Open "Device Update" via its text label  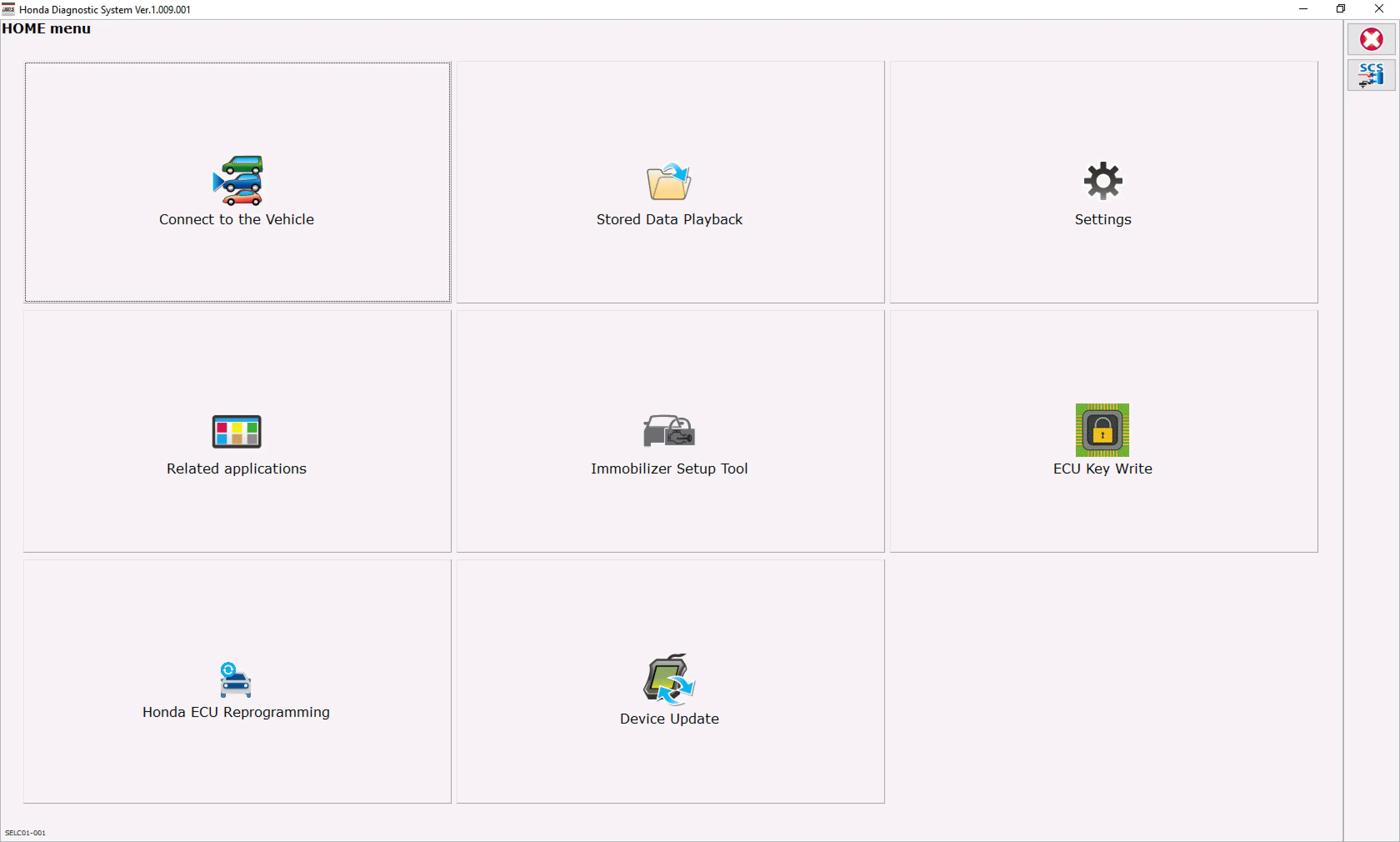tap(669, 719)
